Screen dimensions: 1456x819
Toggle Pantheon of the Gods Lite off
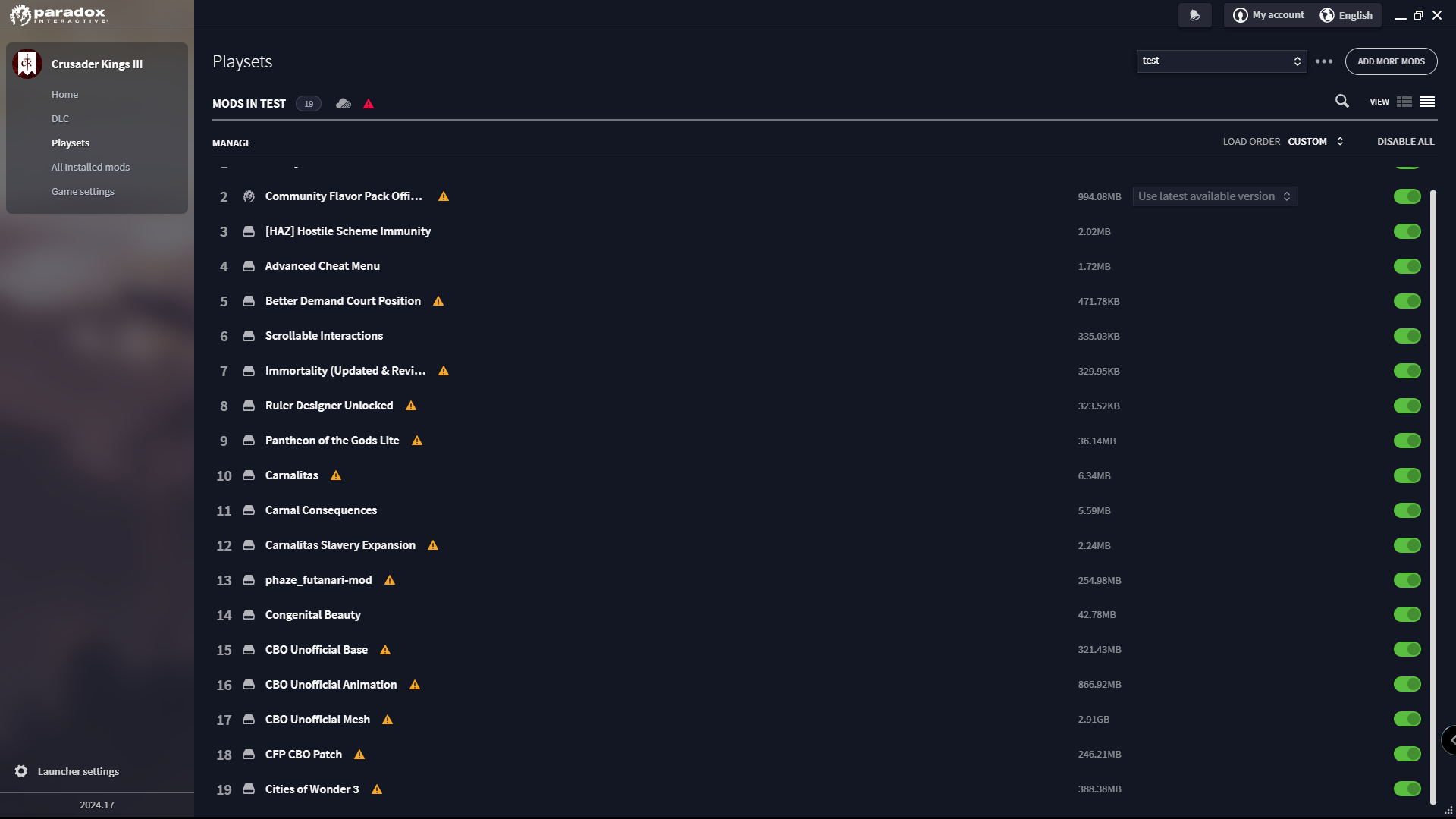[x=1407, y=441]
